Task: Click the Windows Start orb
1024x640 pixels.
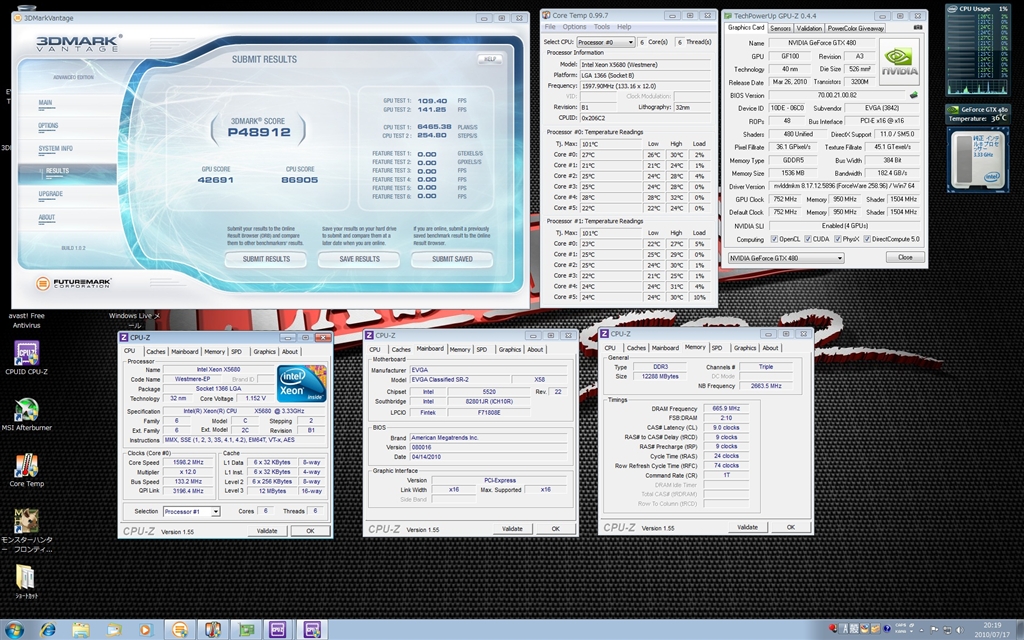Action: pyautogui.click(x=14, y=629)
